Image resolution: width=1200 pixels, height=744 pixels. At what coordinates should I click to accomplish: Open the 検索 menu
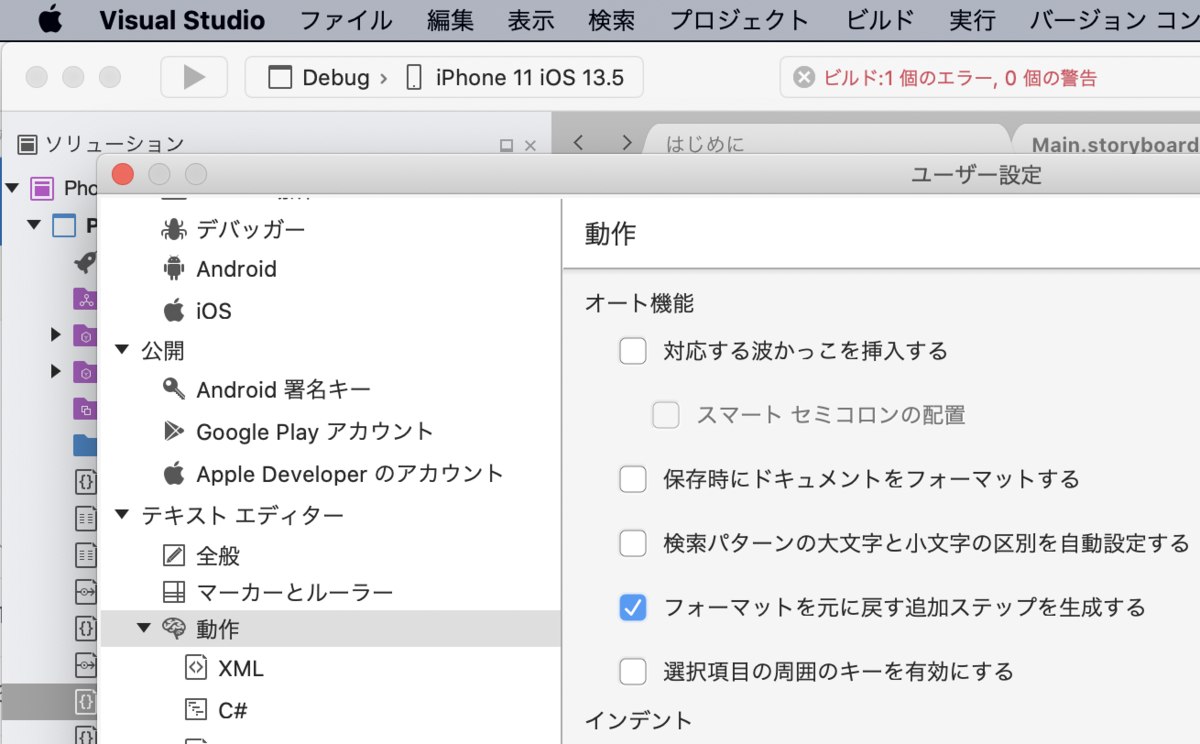[x=613, y=20]
